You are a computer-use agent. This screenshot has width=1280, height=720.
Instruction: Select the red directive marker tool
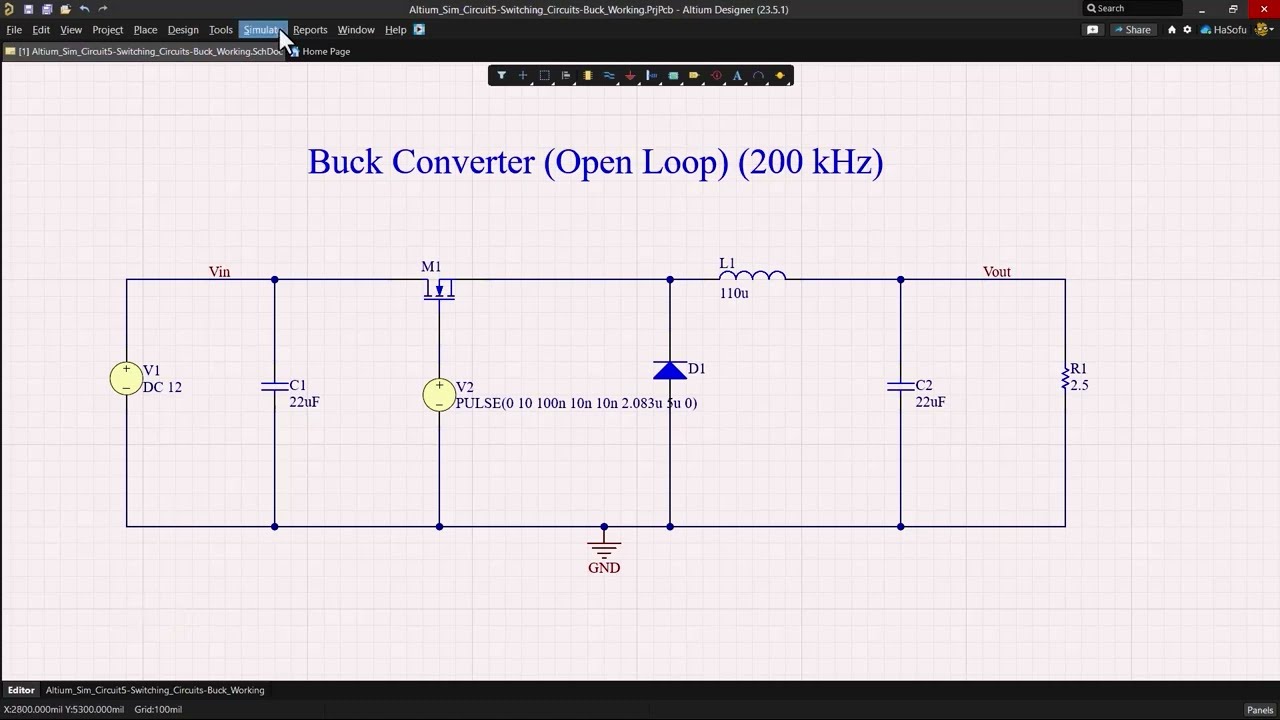716,75
